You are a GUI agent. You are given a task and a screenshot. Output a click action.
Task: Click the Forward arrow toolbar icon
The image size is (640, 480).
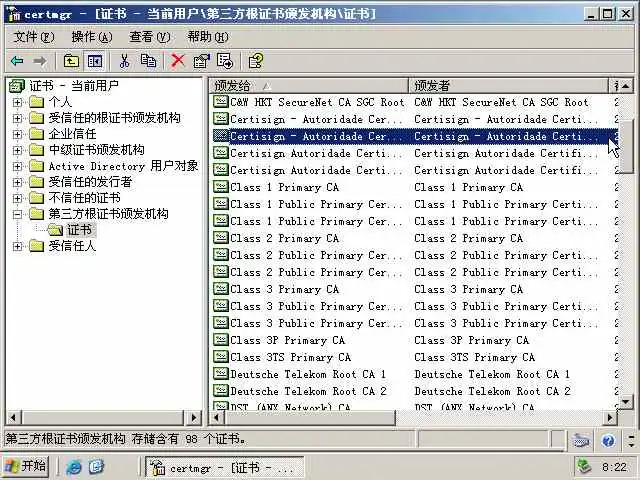tap(40, 61)
